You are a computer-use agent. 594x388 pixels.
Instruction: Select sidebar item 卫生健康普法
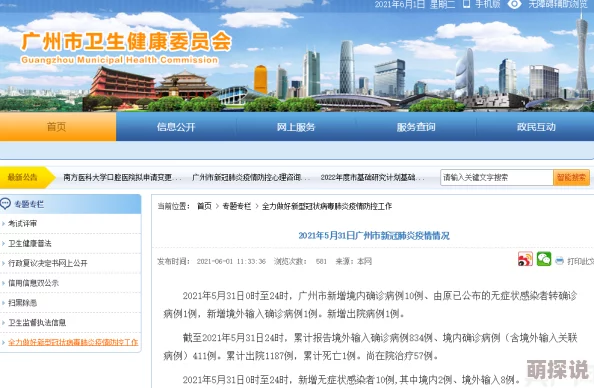pyautogui.click(x=30, y=243)
